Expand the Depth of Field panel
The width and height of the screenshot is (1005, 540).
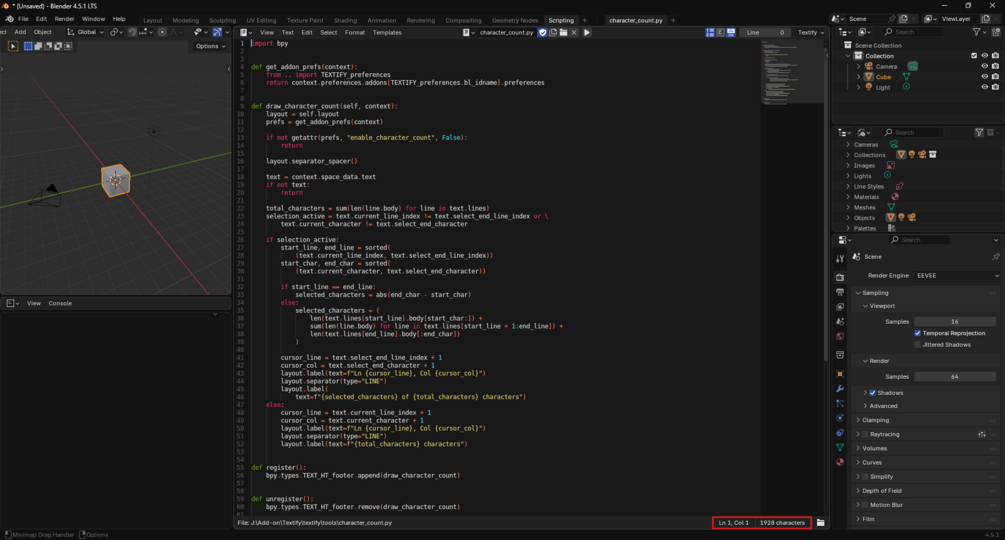[x=882, y=491]
